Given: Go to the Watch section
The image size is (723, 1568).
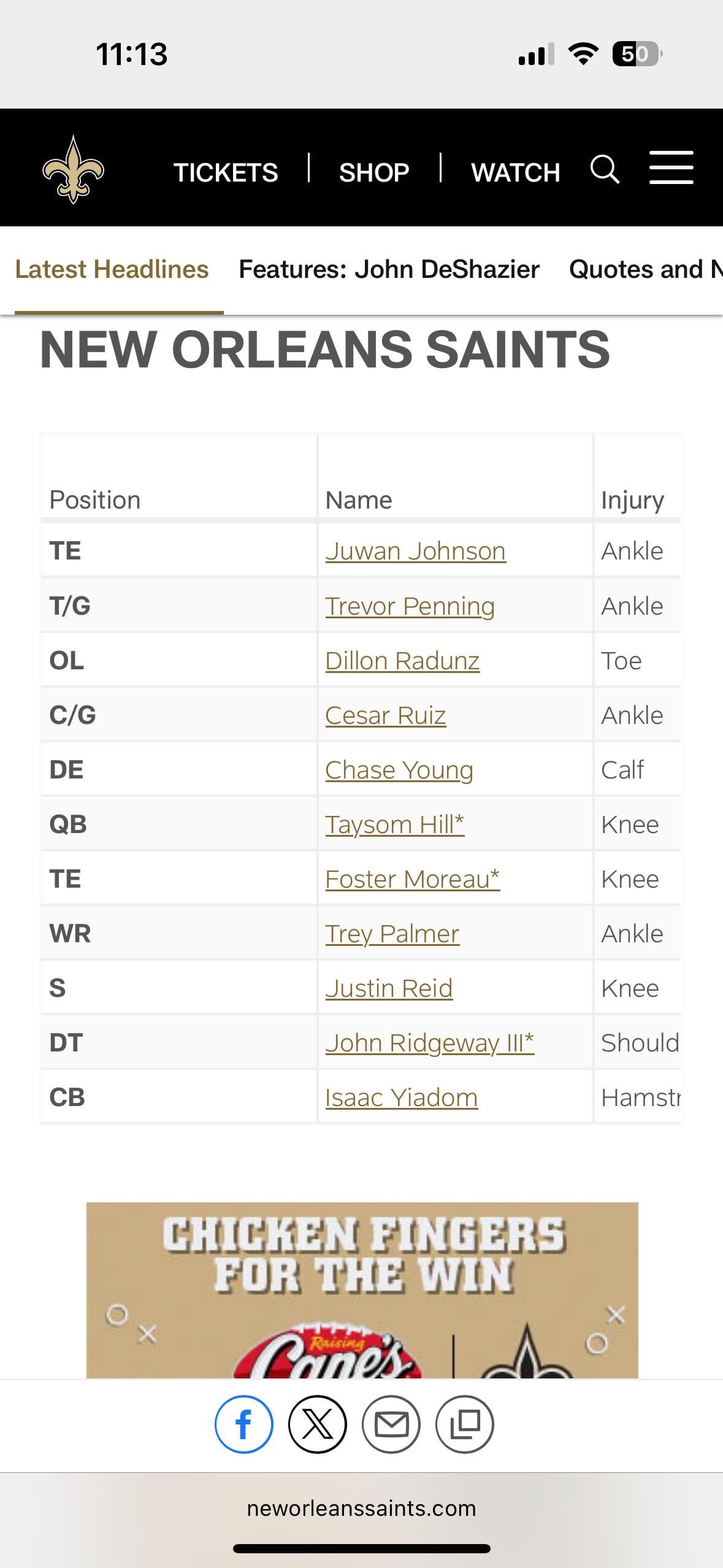Looking at the screenshot, I should 515,172.
